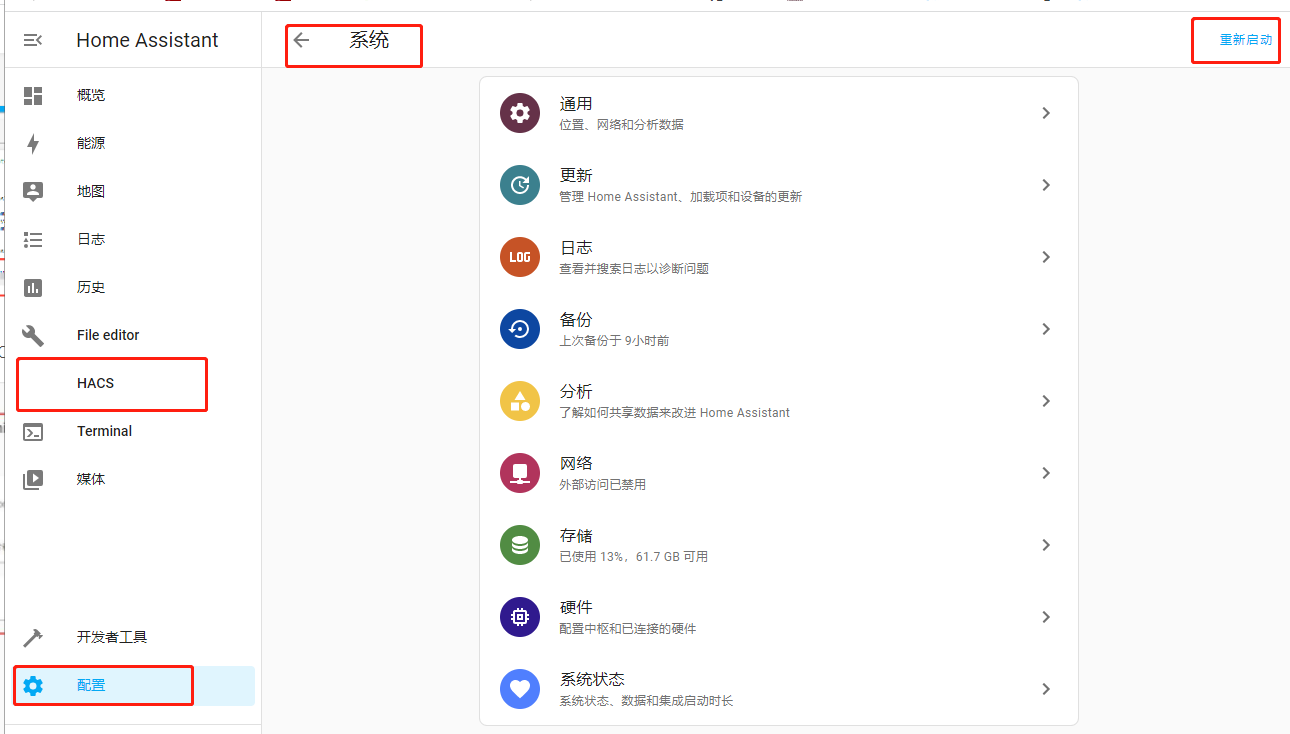Click 已使用 13%,61.7 GB 可用 text
Viewport: 1290px width, 734px height.
[x=633, y=557]
